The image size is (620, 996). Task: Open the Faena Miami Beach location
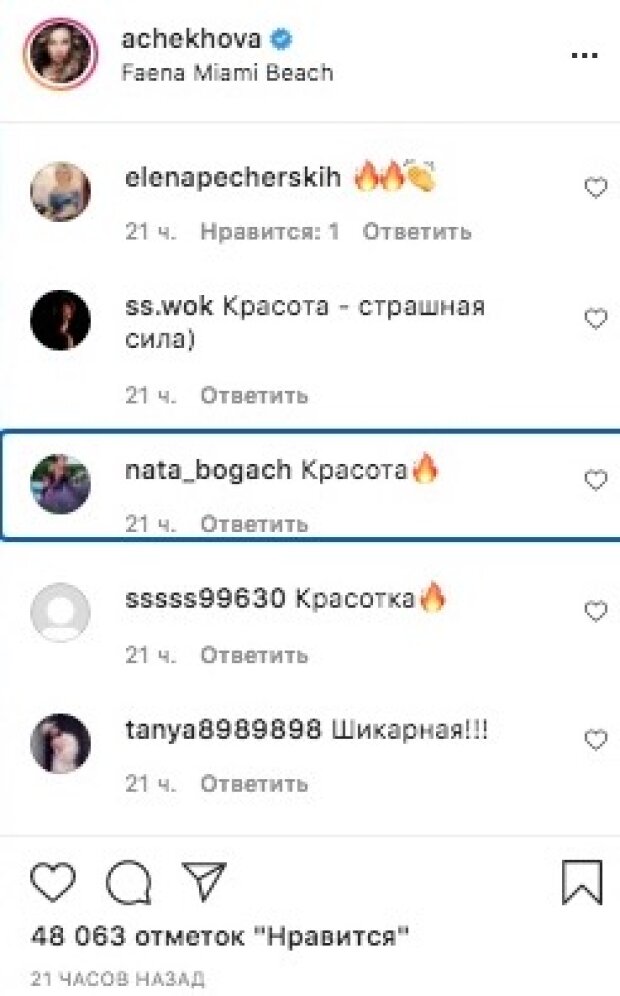coord(227,72)
